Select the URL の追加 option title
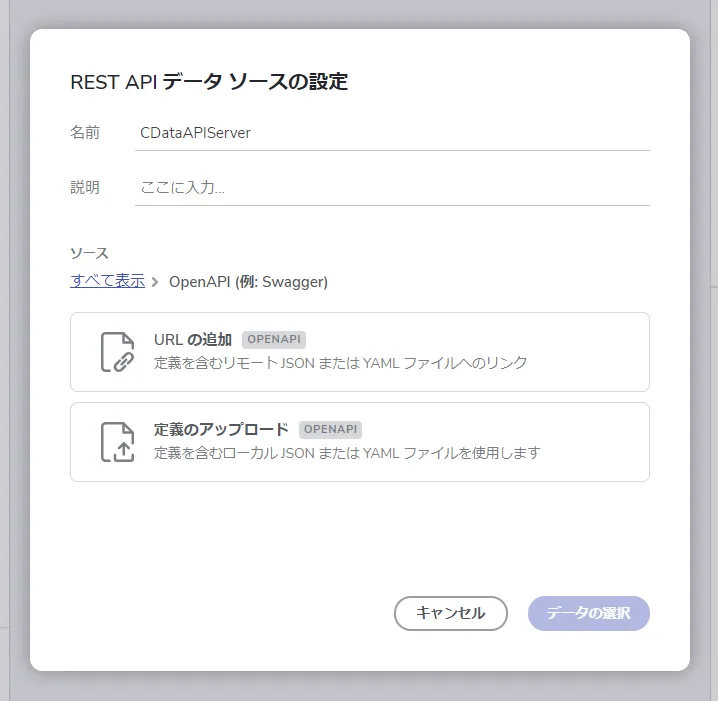This screenshot has width=718, height=701. tap(193, 340)
